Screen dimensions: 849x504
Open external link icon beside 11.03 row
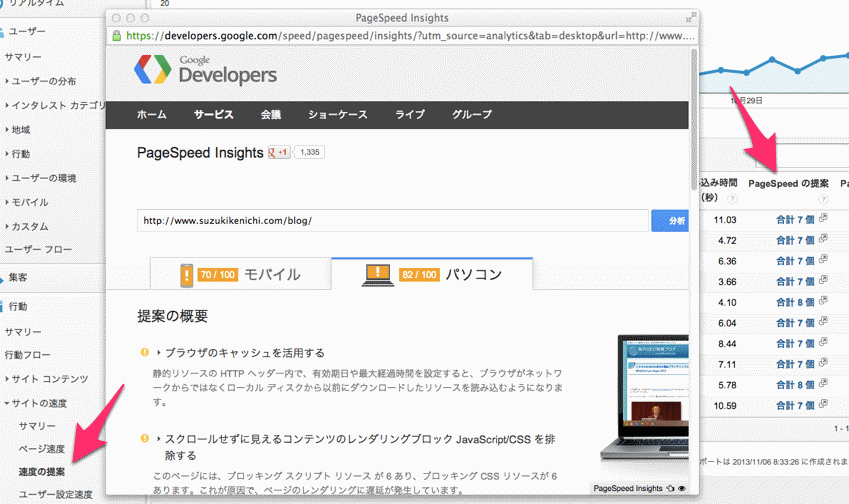click(x=823, y=219)
